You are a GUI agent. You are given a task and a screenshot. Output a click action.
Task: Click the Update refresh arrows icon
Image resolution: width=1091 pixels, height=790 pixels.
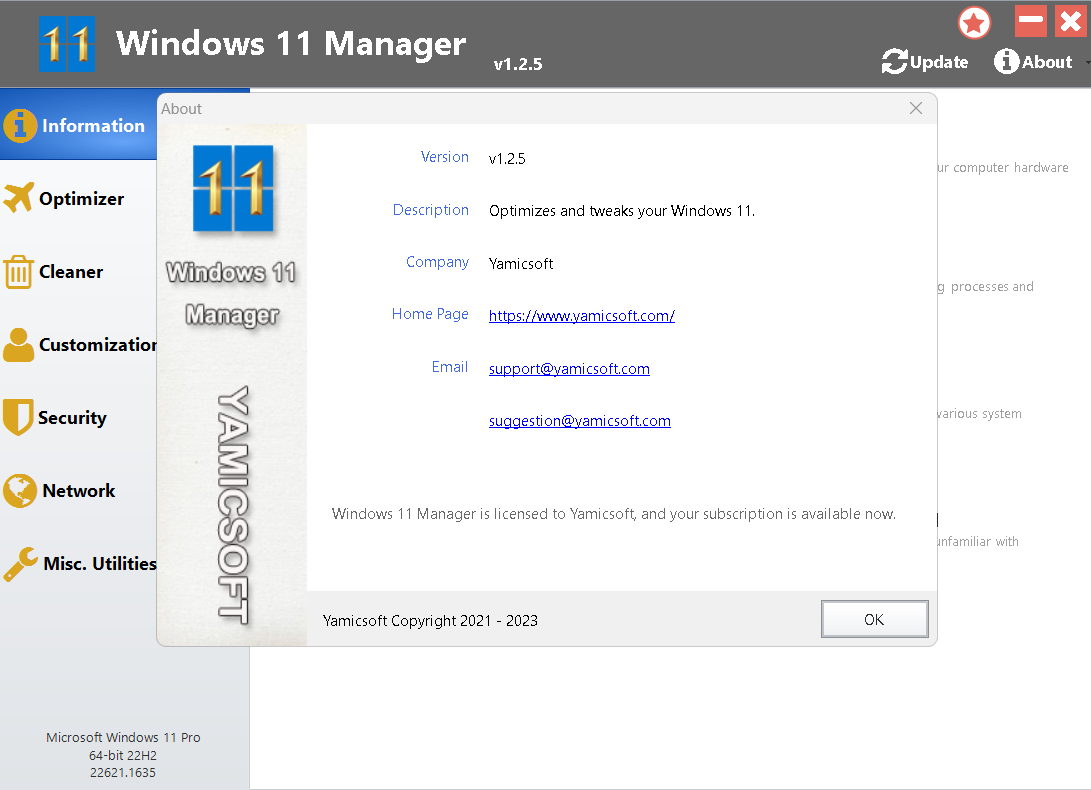coord(895,61)
